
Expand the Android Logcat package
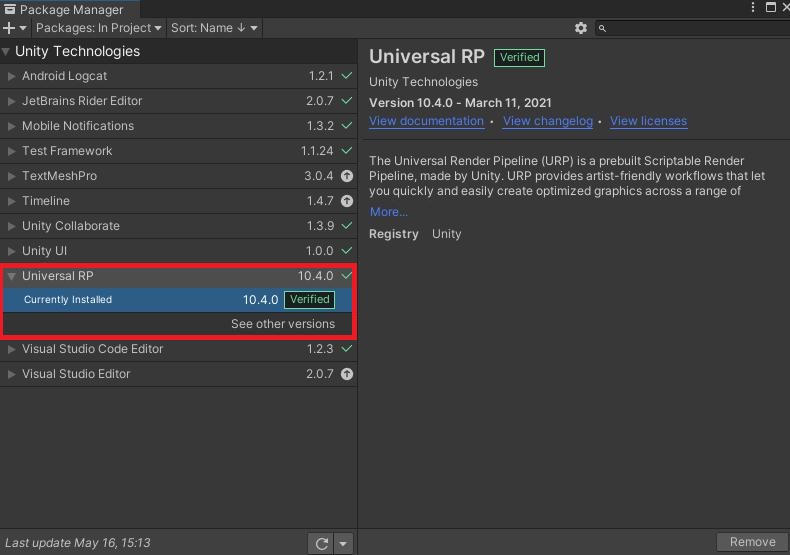point(11,76)
